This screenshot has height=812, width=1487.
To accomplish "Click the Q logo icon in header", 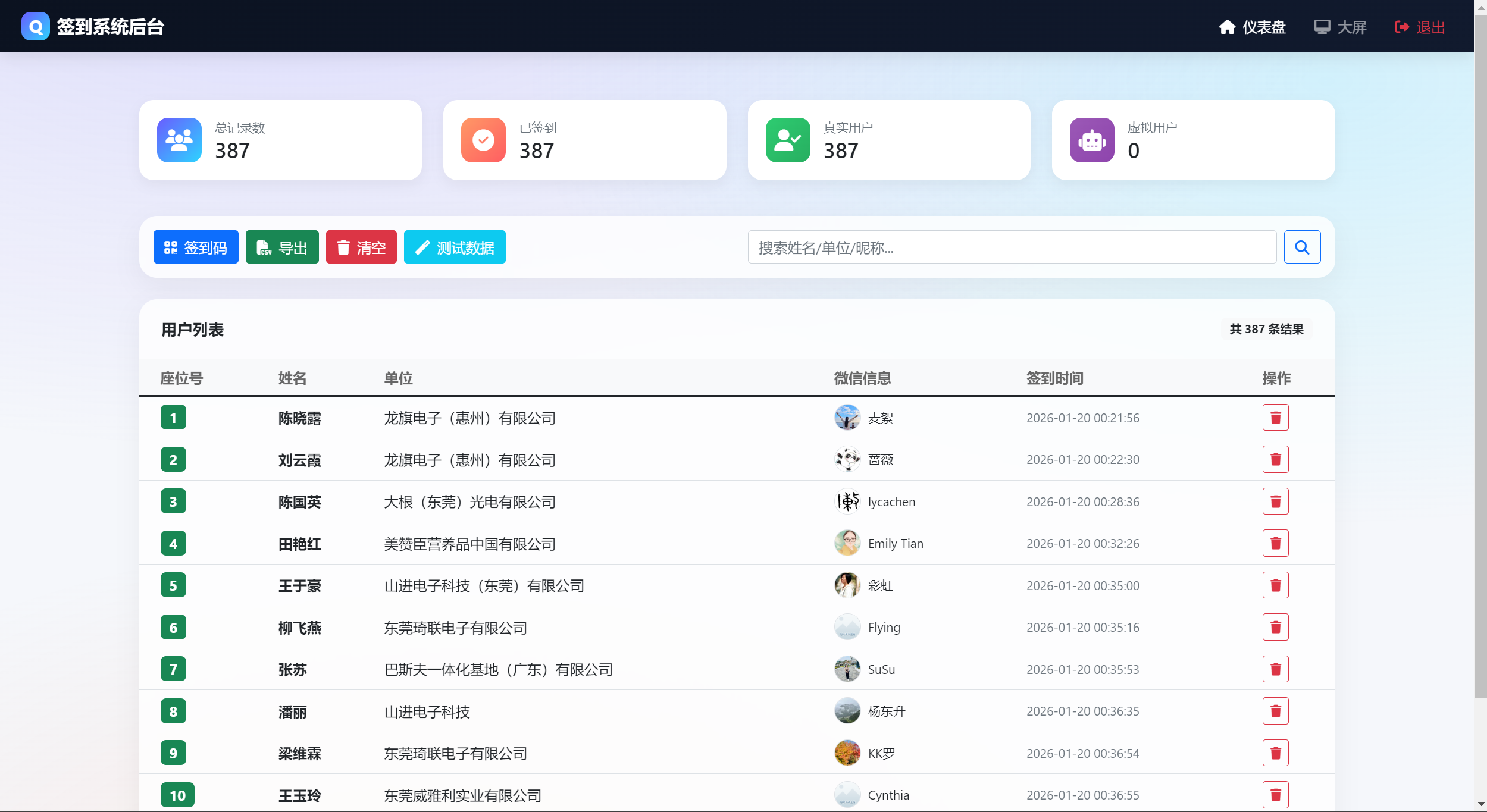I will tap(36, 27).
